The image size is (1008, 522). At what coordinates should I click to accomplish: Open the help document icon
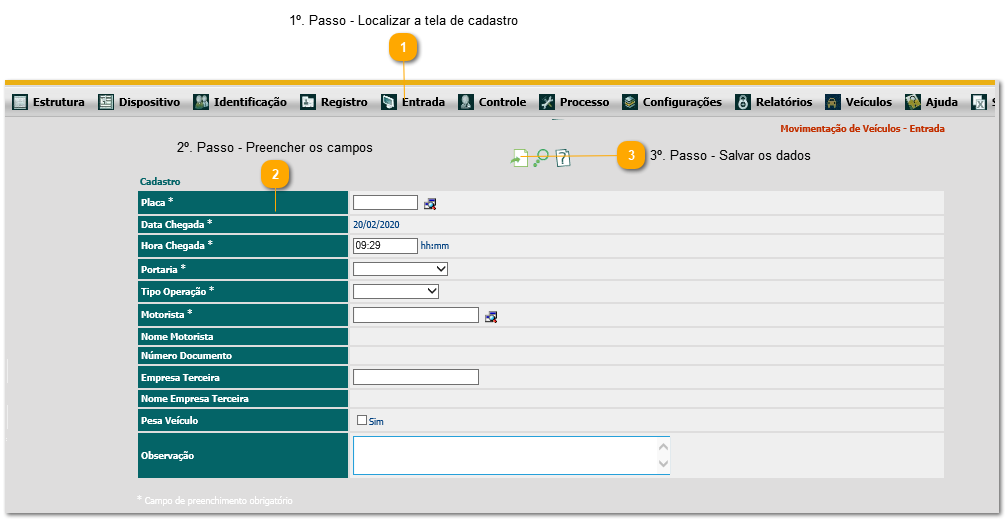[x=563, y=158]
